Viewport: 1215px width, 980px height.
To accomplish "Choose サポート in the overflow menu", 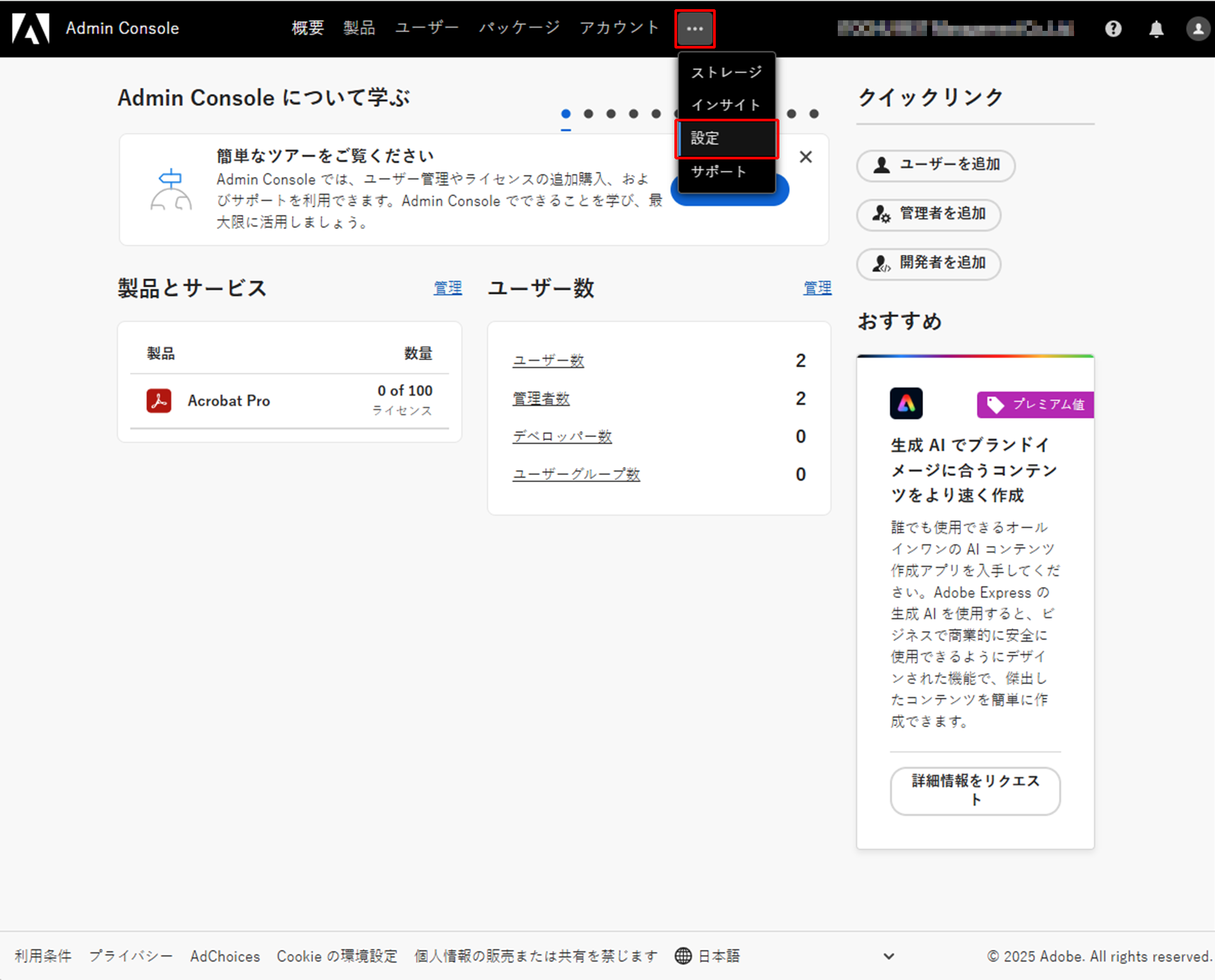I will (719, 172).
